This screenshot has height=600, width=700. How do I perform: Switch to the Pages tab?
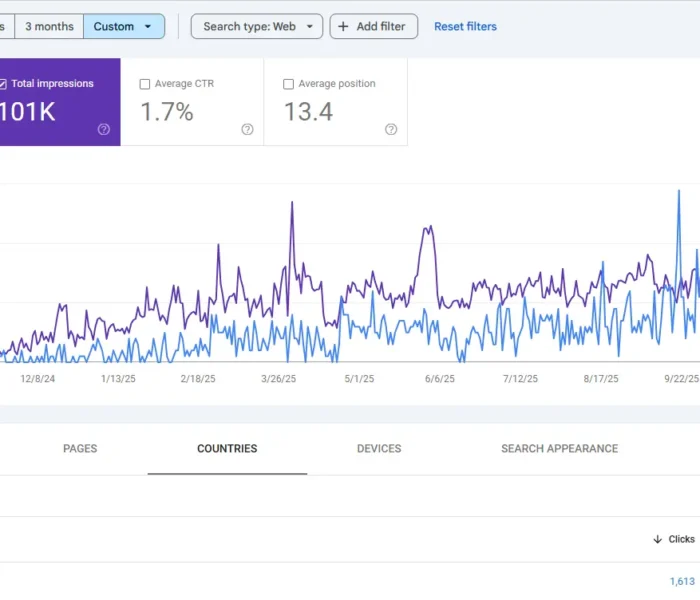click(x=80, y=449)
